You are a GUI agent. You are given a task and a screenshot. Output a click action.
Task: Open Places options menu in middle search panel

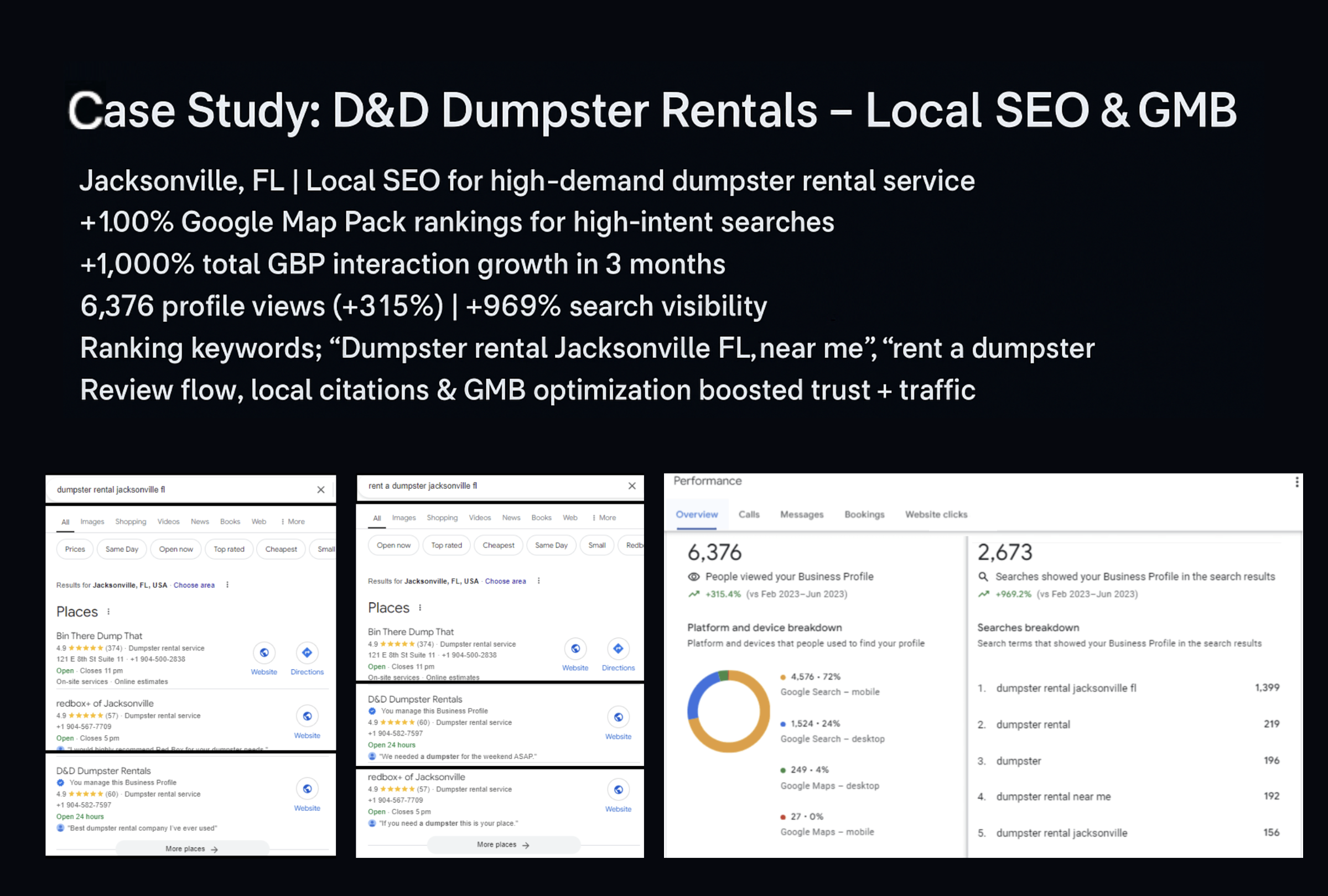coord(420,608)
